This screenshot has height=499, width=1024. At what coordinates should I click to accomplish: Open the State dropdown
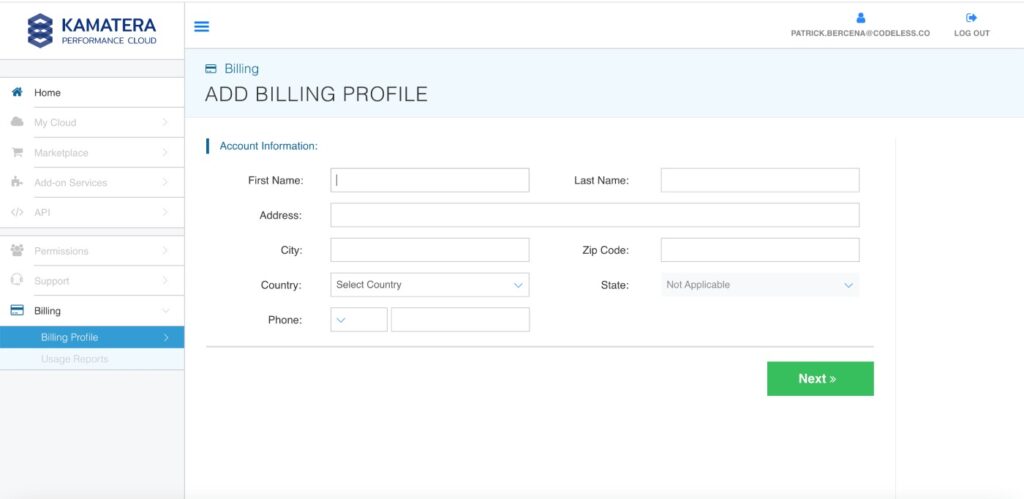point(759,285)
